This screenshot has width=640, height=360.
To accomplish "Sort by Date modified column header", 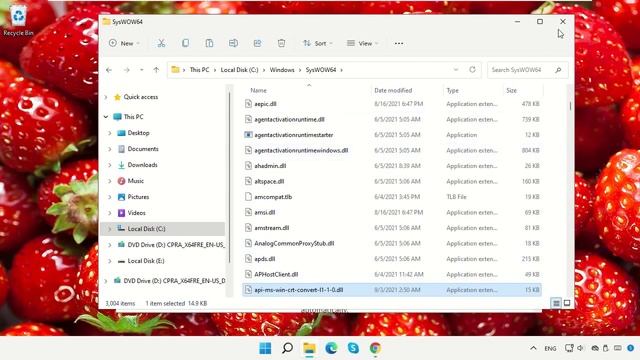I will tap(393, 91).
